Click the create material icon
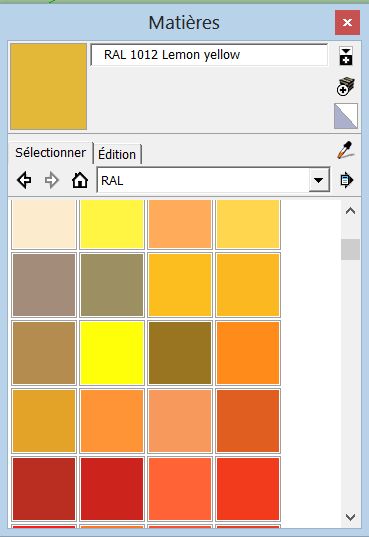 point(346,86)
